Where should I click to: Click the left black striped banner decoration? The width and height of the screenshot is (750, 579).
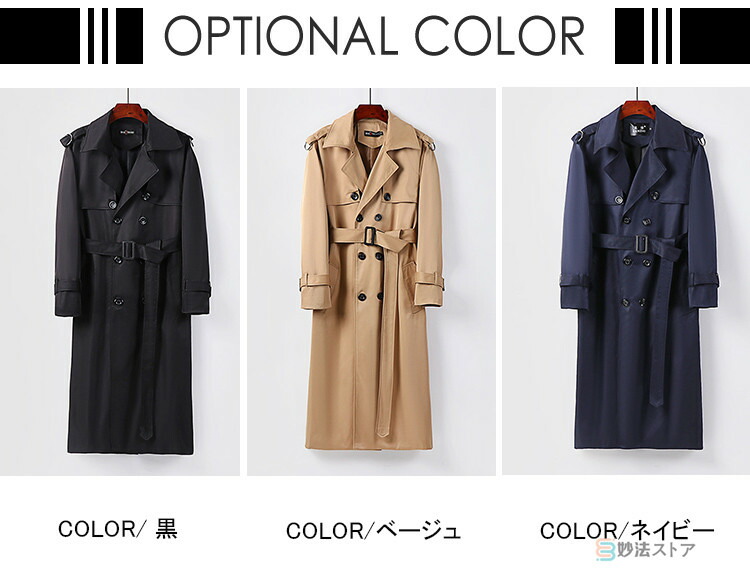click(71, 36)
